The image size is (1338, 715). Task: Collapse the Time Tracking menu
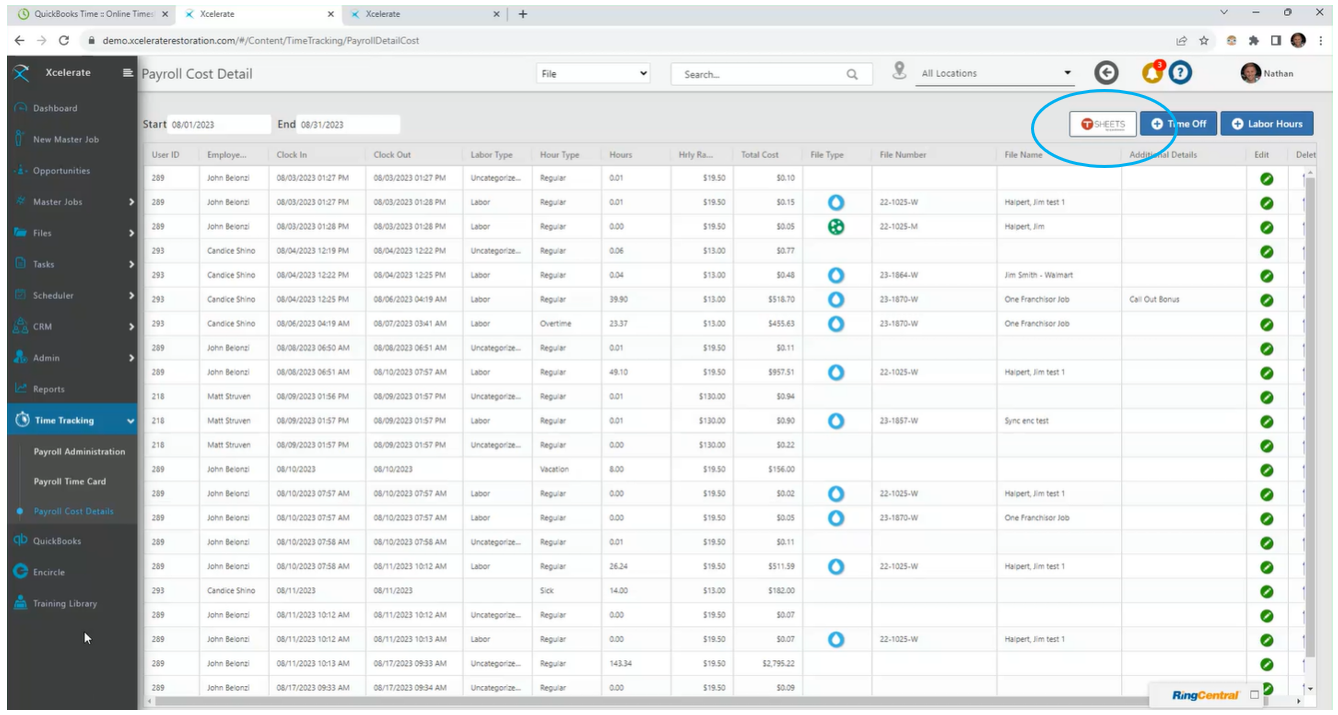tap(60, 419)
